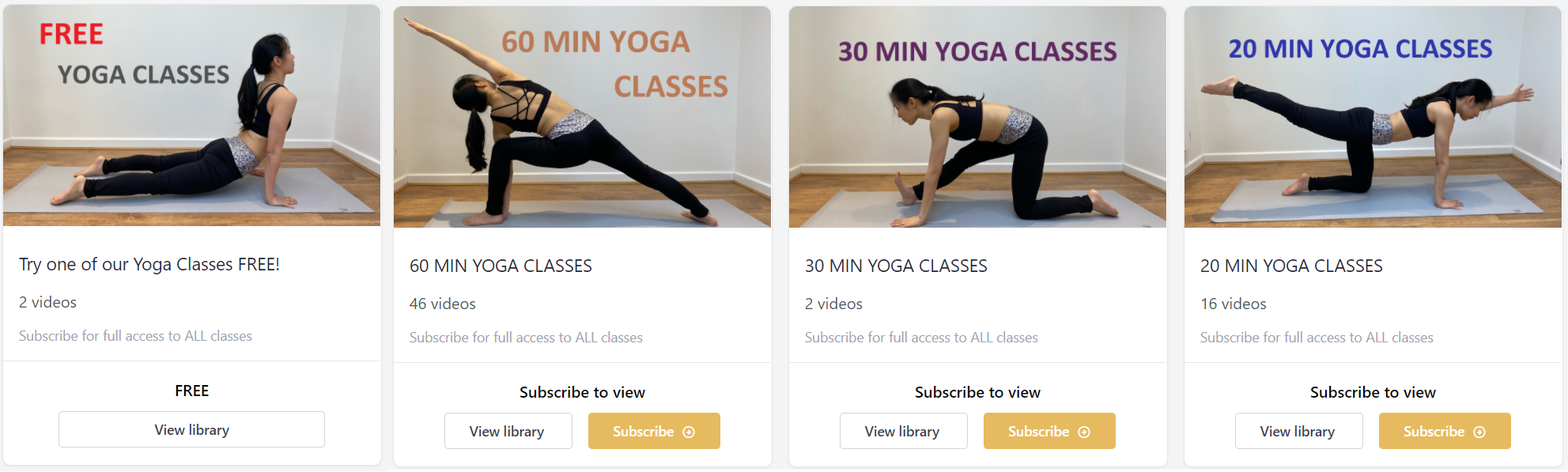Click the '46 videos' count text
Image resolution: width=1568 pixels, height=472 pixels.
coord(443,304)
